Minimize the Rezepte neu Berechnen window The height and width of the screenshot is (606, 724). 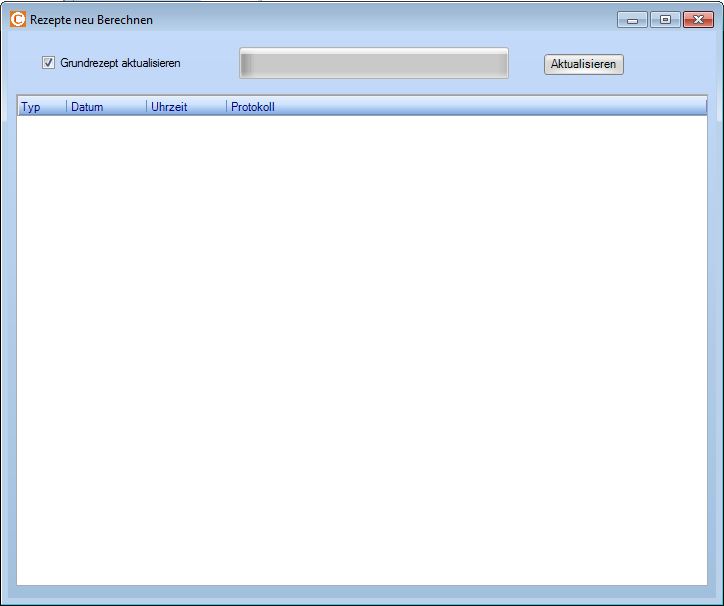tap(632, 20)
